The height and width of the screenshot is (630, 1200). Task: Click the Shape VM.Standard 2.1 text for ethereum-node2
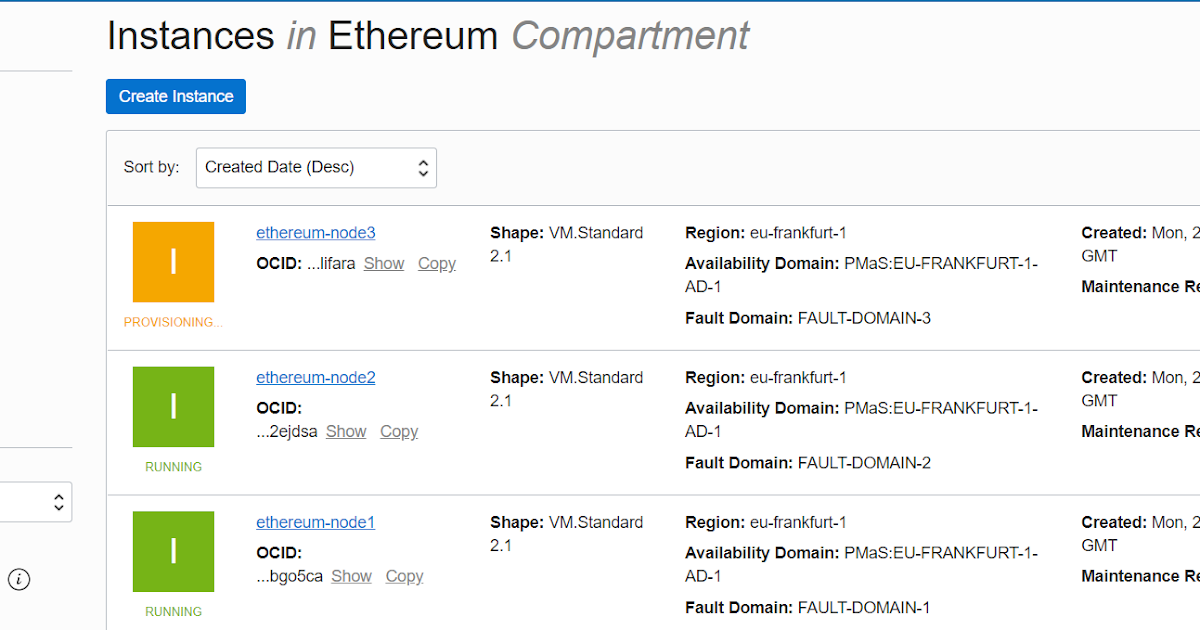567,389
